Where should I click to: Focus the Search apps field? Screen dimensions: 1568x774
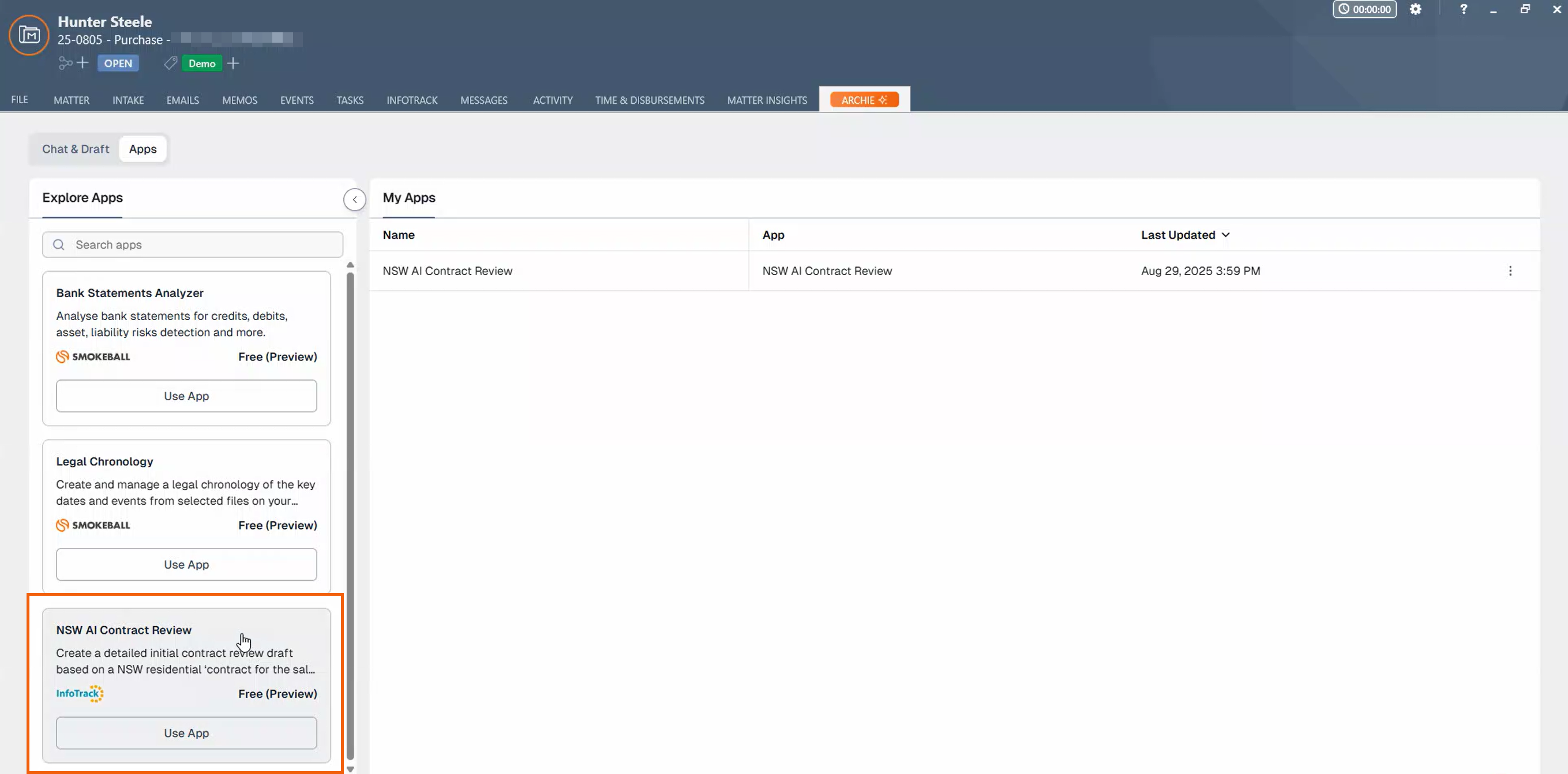coord(192,245)
